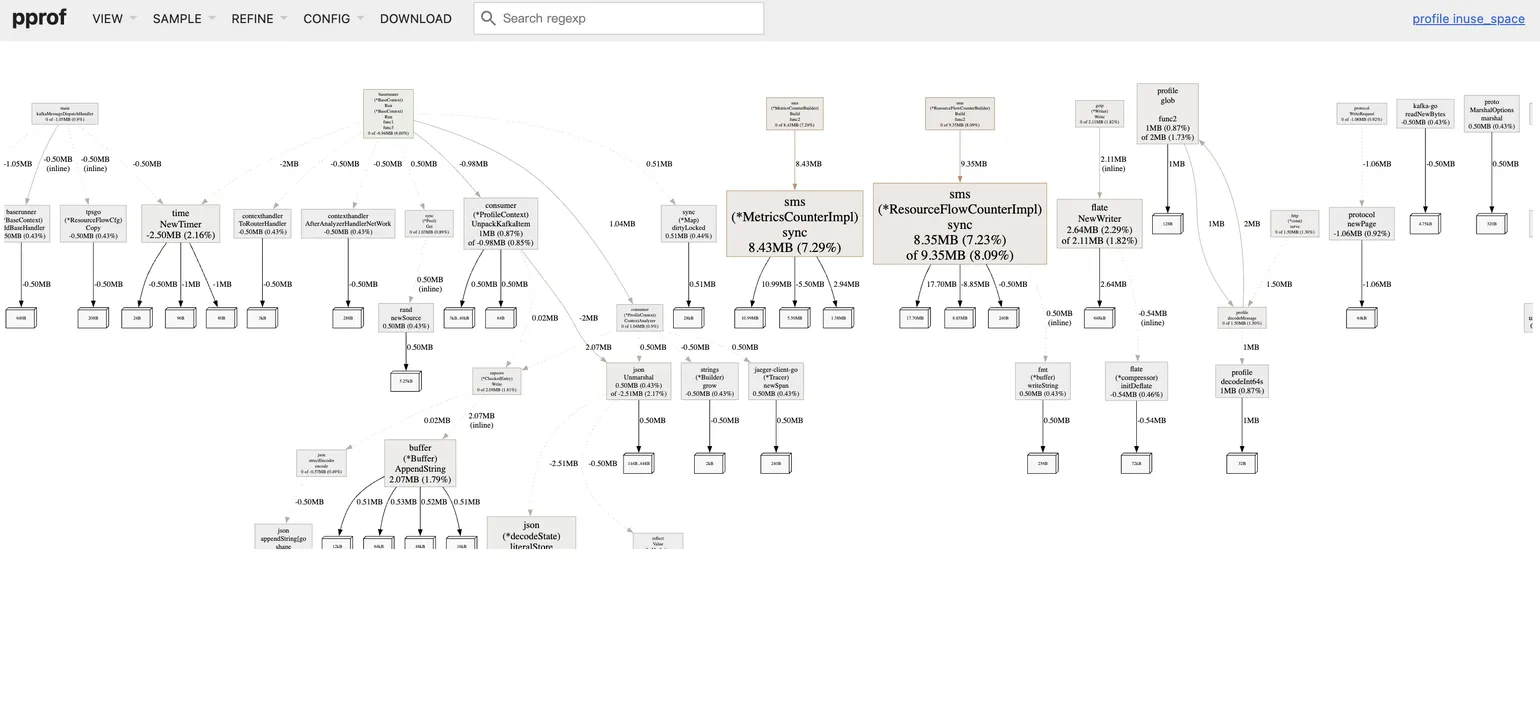The width and height of the screenshot is (1540, 717).
Task: Select the flate NewWriter node
Action: 1099,224
